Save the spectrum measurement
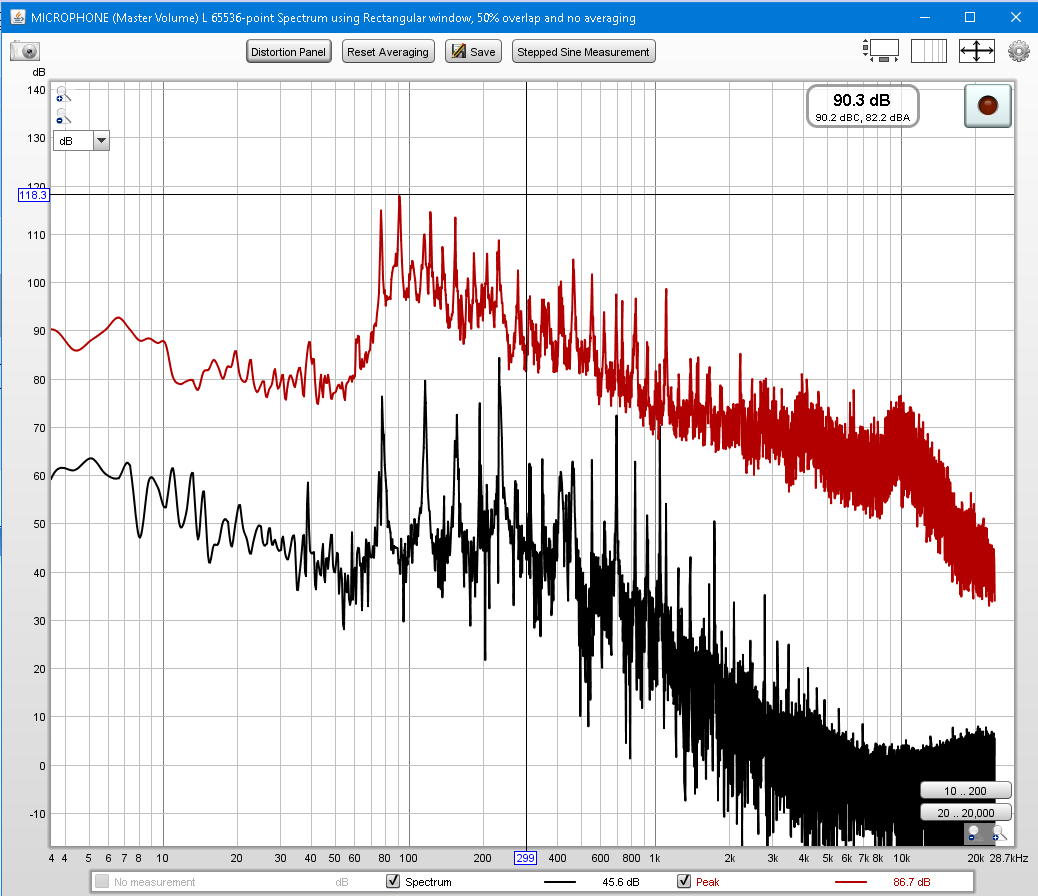Viewport: 1038px width, 896px height. point(473,52)
